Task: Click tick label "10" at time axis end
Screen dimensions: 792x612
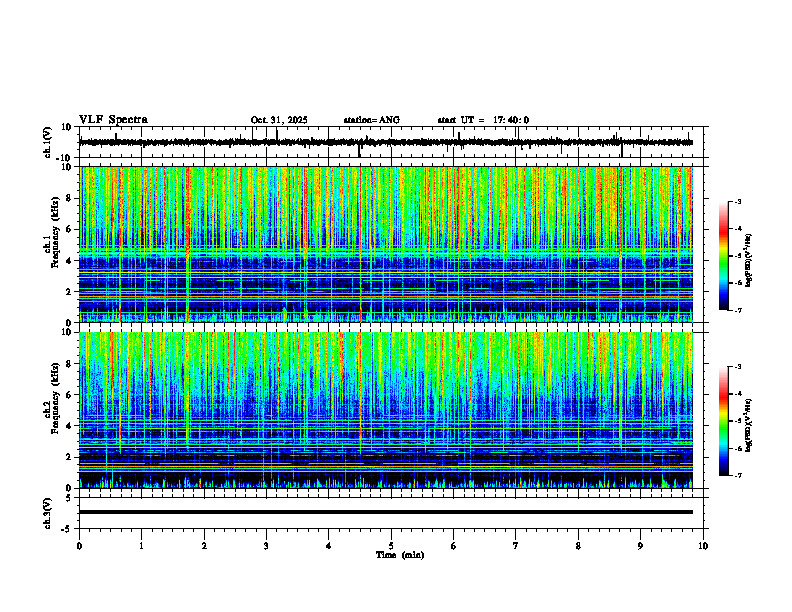Action: [703, 546]
